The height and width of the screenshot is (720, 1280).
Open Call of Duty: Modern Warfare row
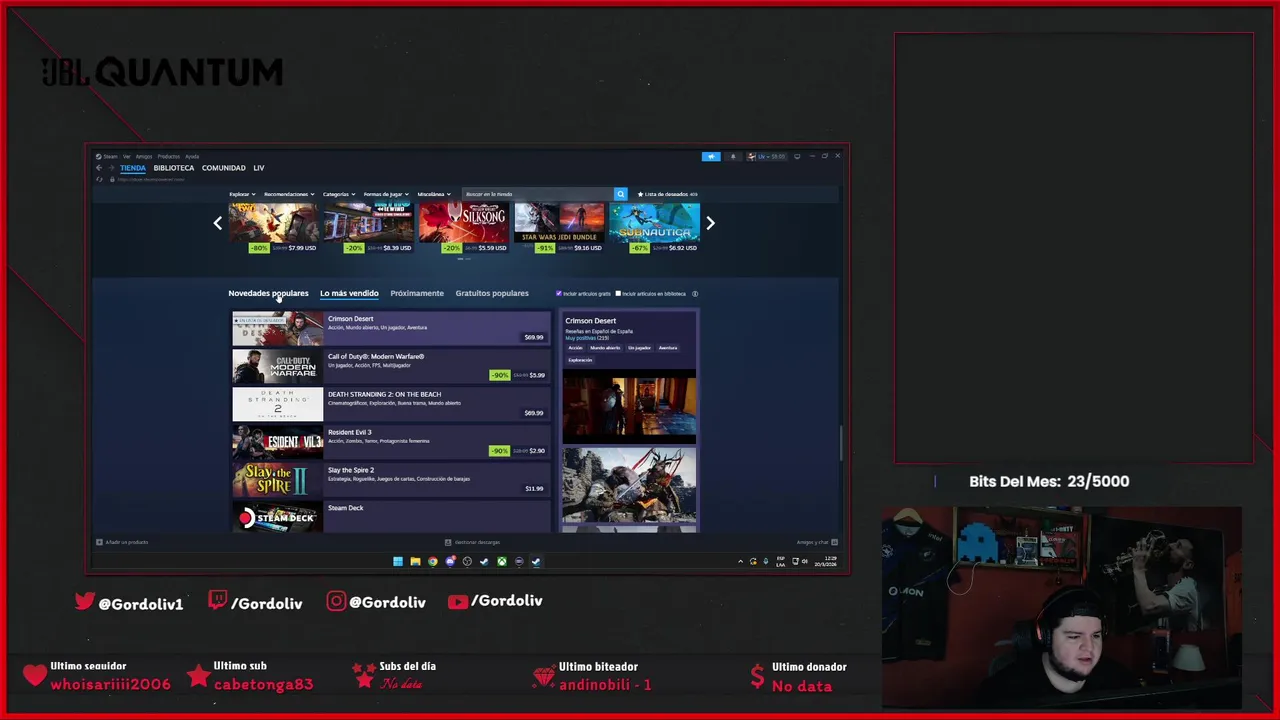391,366
